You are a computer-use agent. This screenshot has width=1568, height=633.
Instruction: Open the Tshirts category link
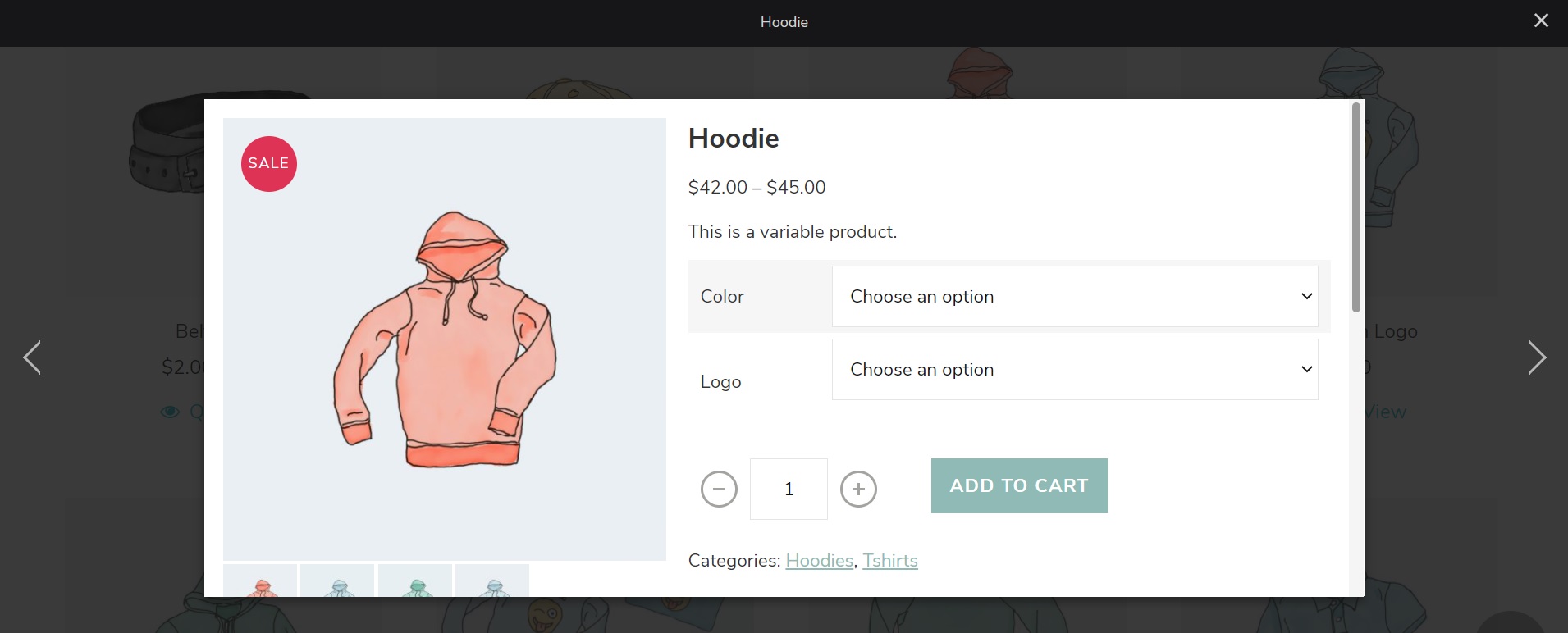(x=889, y=561)
